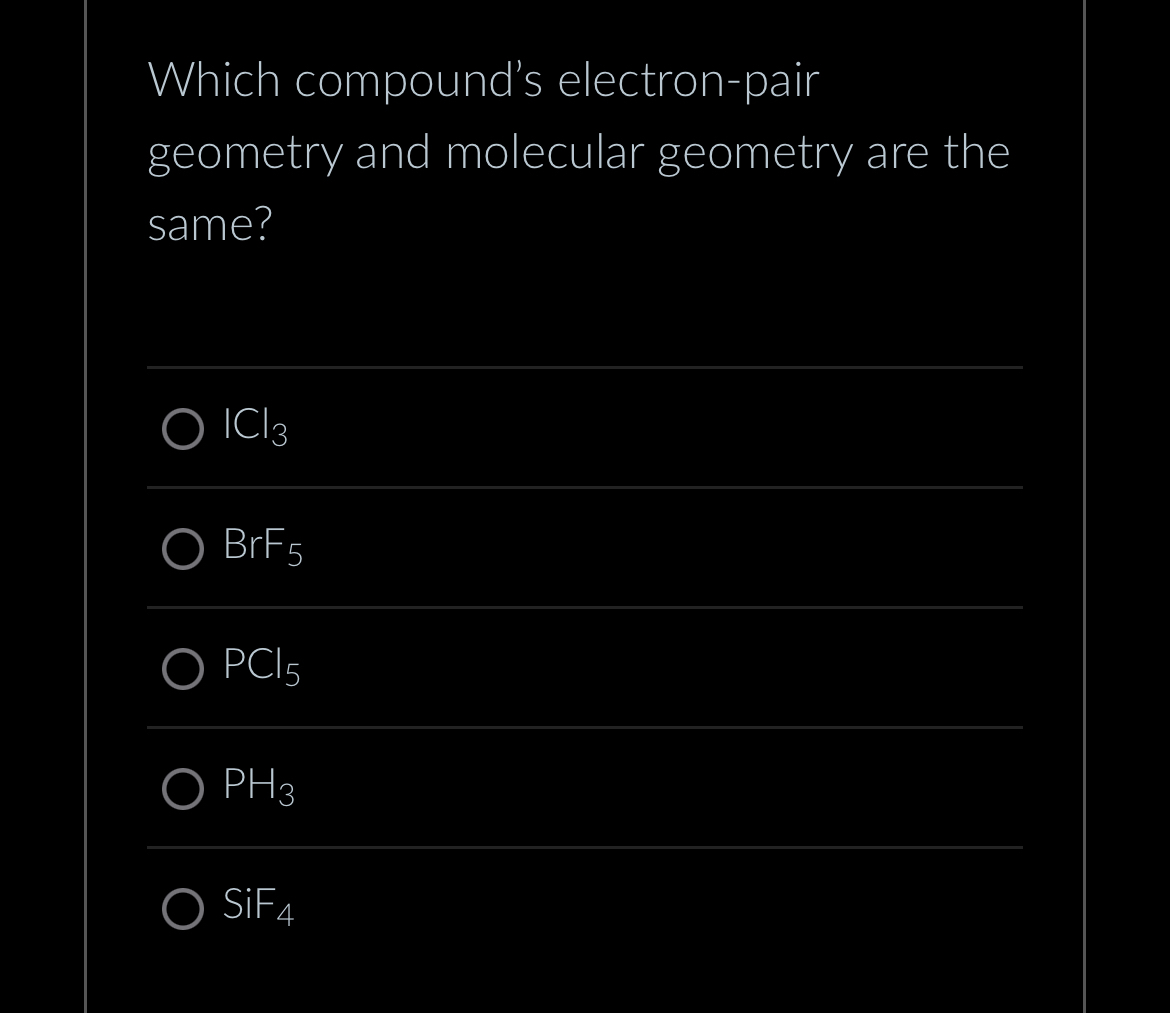Click the PH3 answer label
Screen dimensions: 1170x1013
(257, 786)
